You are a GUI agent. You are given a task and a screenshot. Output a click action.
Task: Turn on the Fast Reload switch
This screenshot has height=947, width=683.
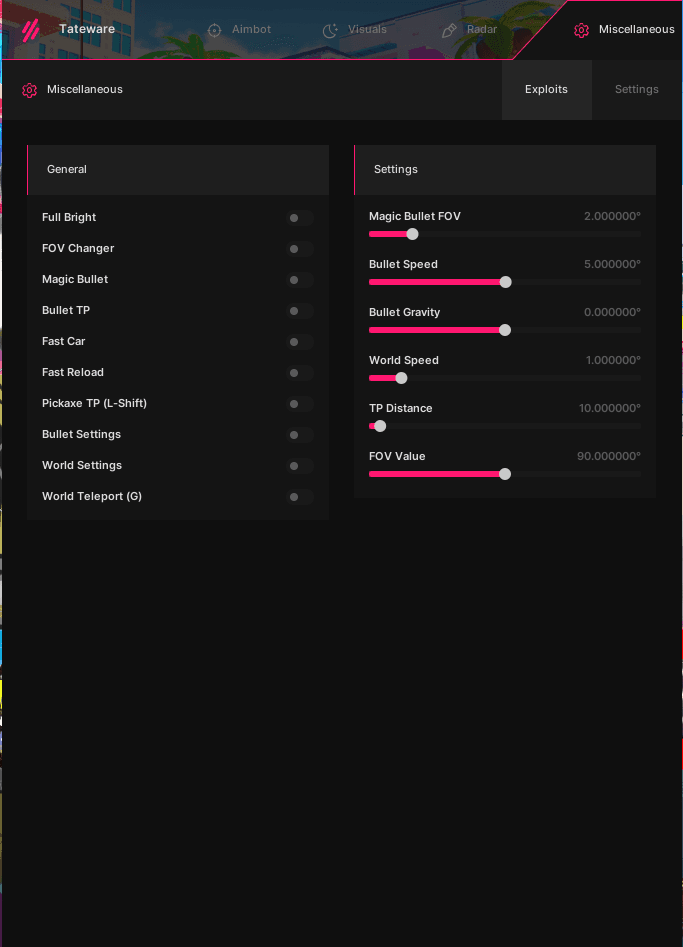click(299, 373)
